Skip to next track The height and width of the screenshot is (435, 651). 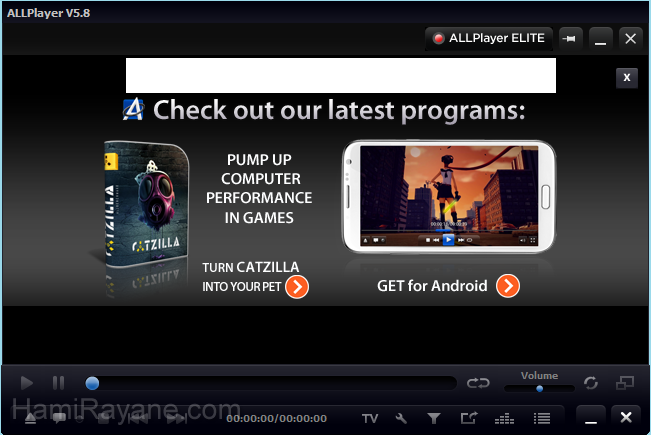point(176,418)
